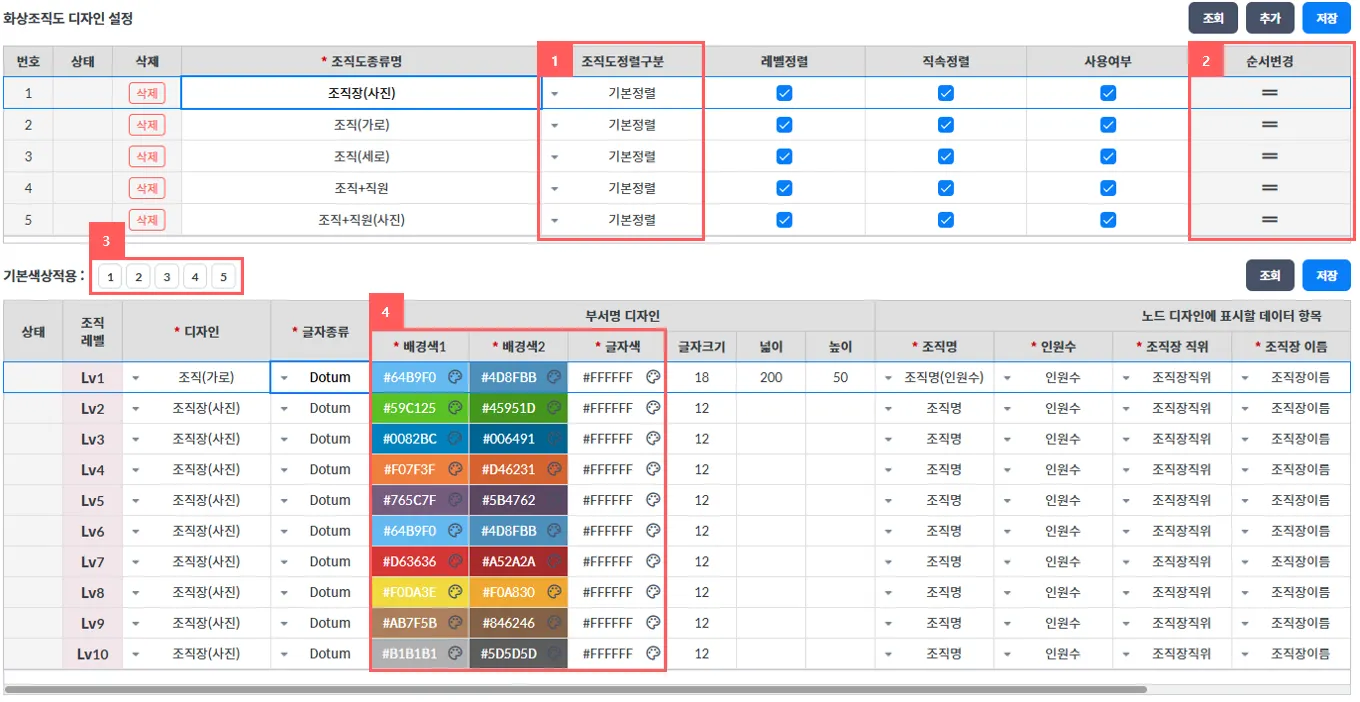Viewport: 1360px width, 702px height.
Task: Open palette icon for Lv8 배경색2 #F0A830
Action: [x=554, y=592]
